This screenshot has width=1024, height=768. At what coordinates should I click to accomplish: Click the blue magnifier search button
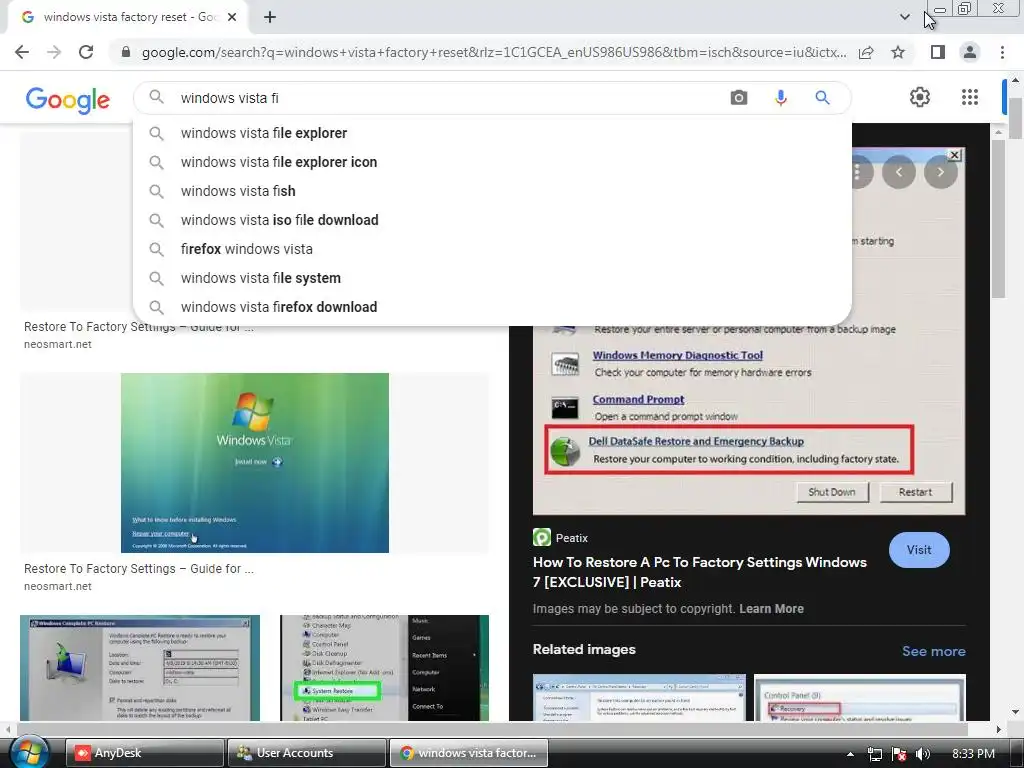(822, 98)
